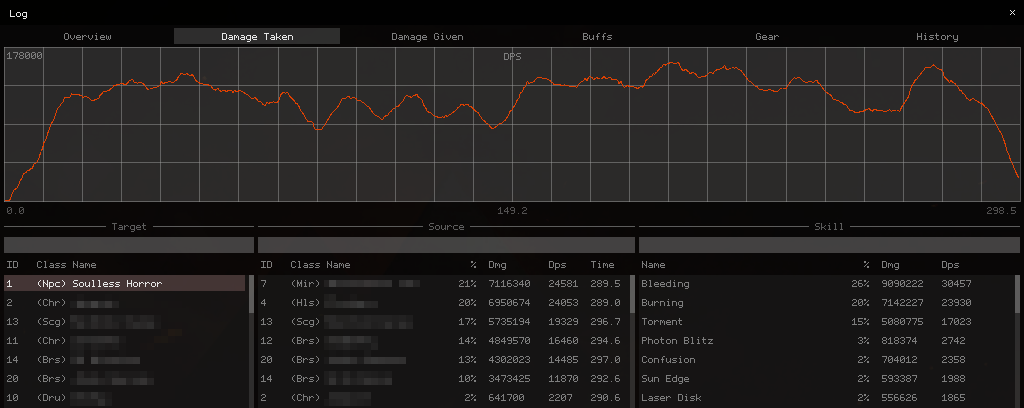
Task: Click the Target filter input field
Action: 129,245
